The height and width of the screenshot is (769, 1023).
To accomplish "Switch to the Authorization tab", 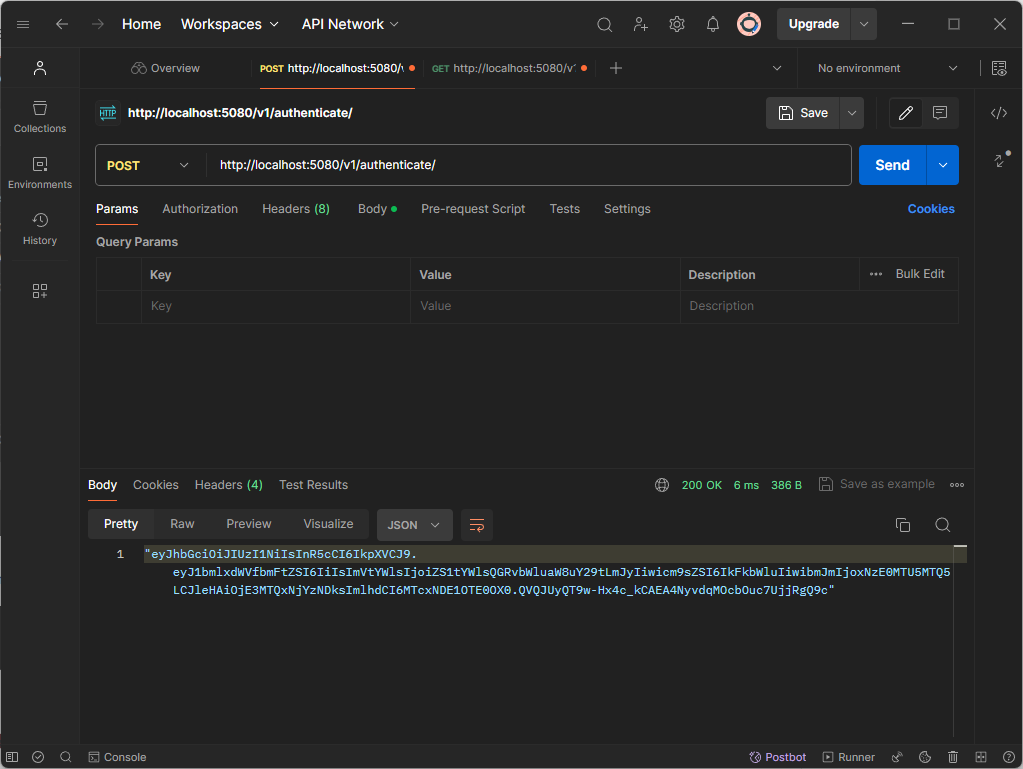I will [200, 209].
